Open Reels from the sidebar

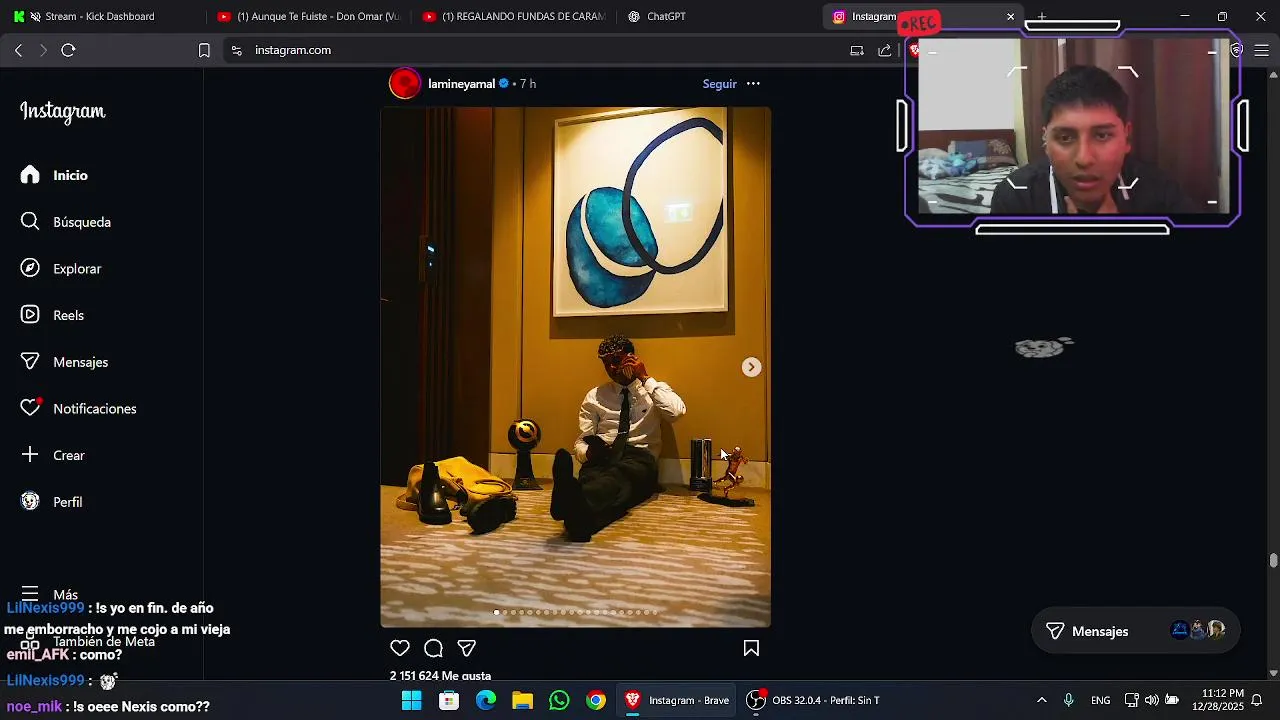[x=53, y=315]
